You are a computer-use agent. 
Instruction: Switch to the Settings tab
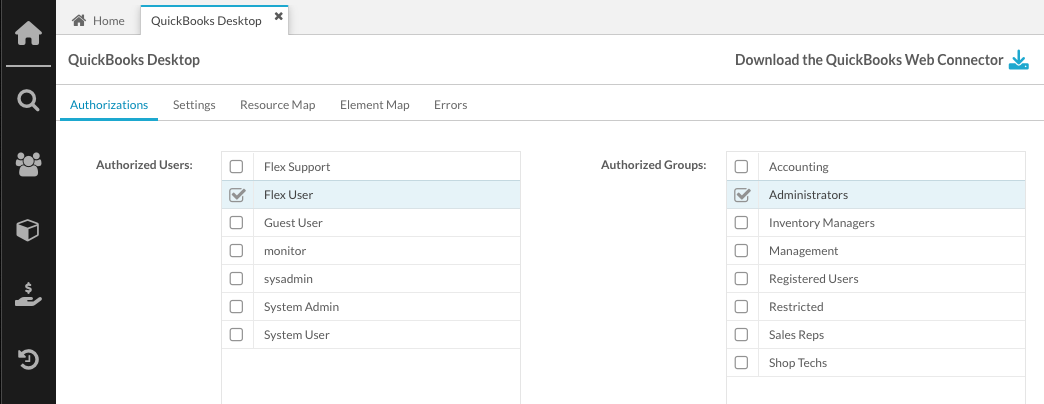pyautogui.click(x=194, y=104)
